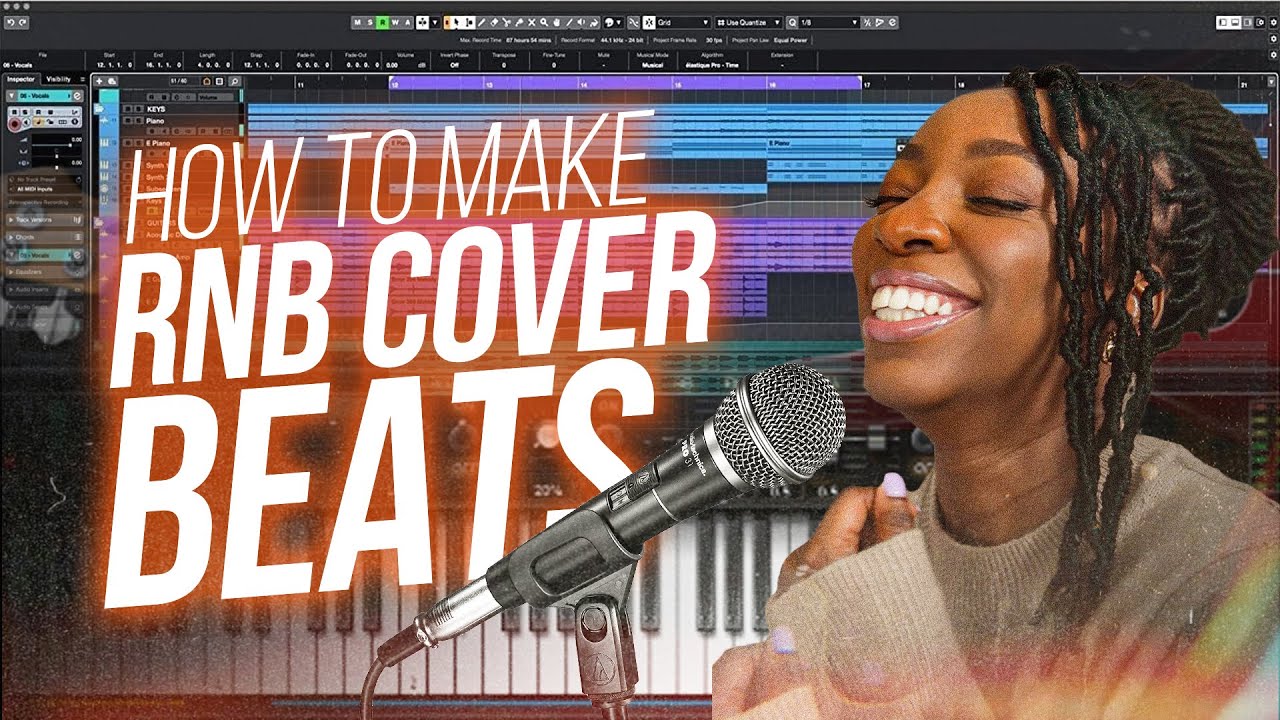Viewport: 1280px width, 720px height.
Task: Open info line setup gear icon
Action: (1274, 55)
